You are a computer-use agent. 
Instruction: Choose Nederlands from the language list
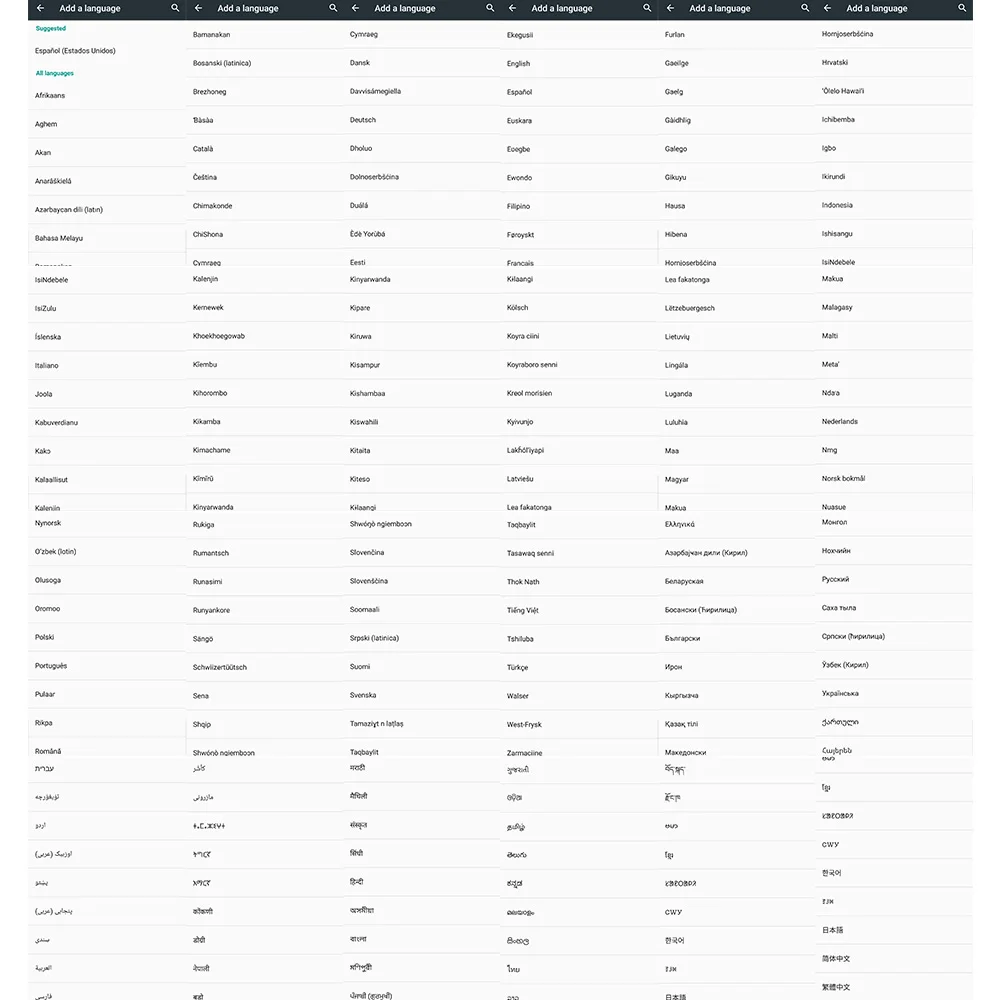pyautogui.click(x=894, y=422)
